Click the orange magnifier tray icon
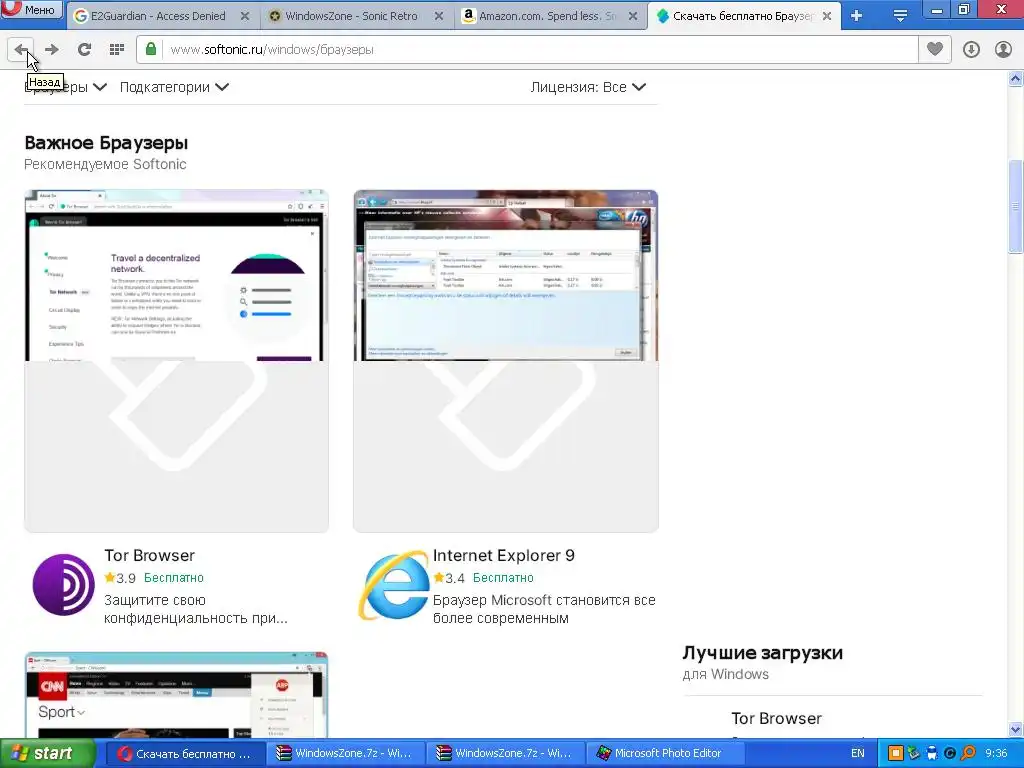1024x768 pixels. [x=968, y=754]
